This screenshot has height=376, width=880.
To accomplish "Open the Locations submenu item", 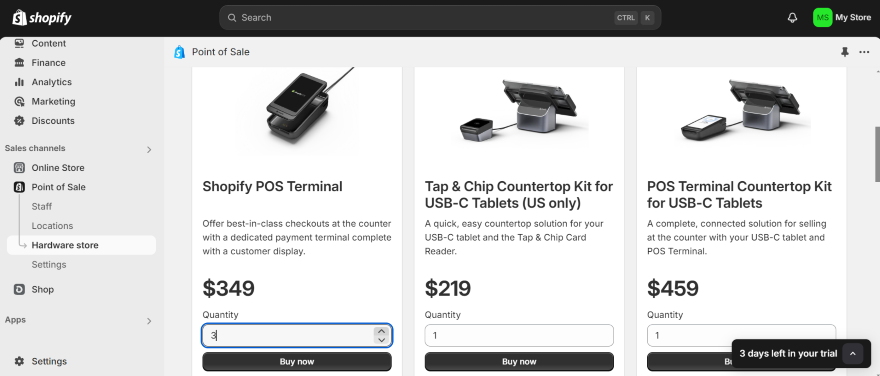I will 52,226.
